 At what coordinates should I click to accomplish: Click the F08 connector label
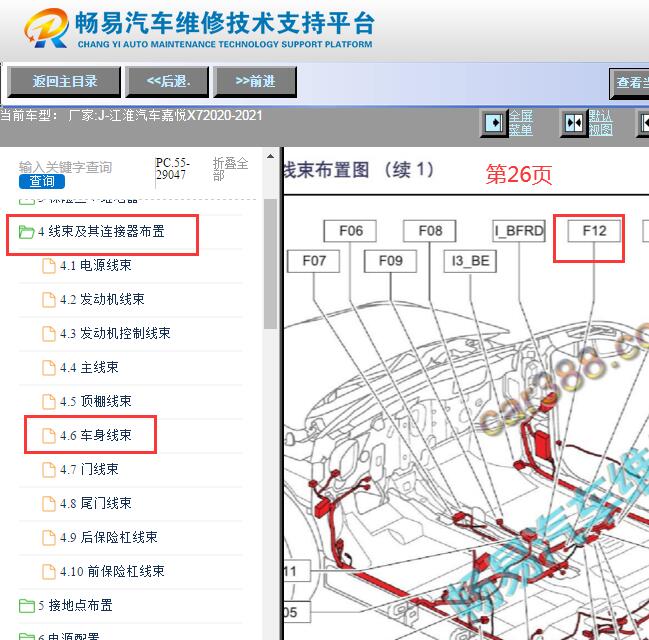(x=430, y=231)
